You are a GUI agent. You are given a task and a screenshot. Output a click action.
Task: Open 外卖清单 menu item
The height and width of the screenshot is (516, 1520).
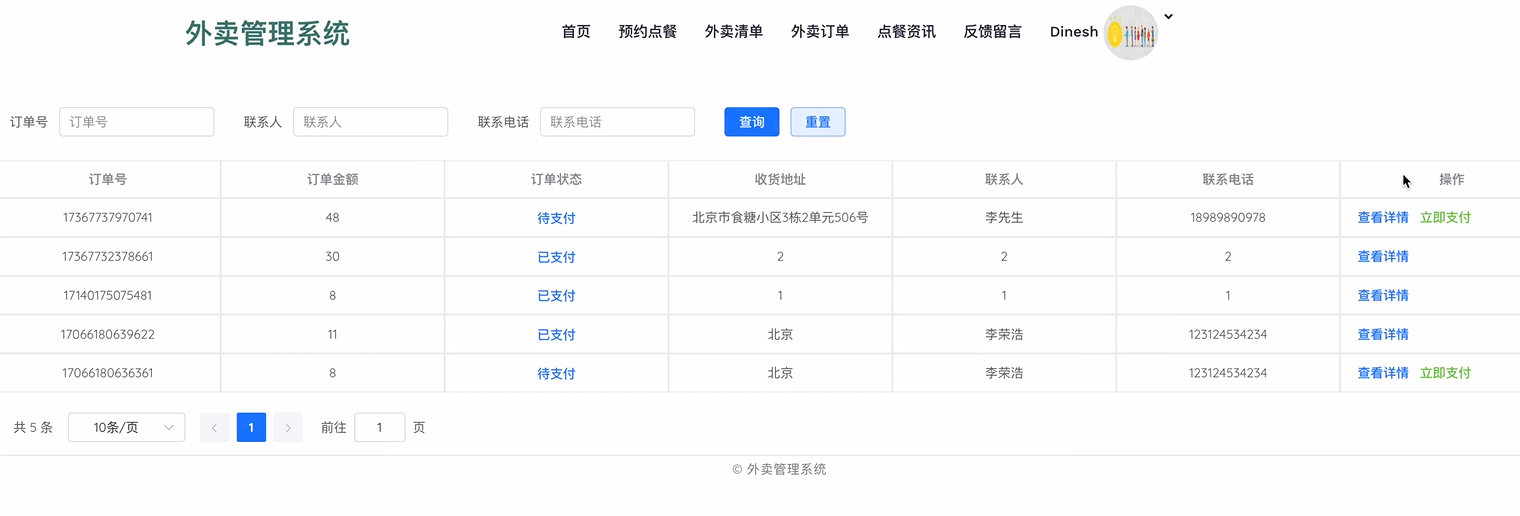pyautogui.click(x=734, y=32)
